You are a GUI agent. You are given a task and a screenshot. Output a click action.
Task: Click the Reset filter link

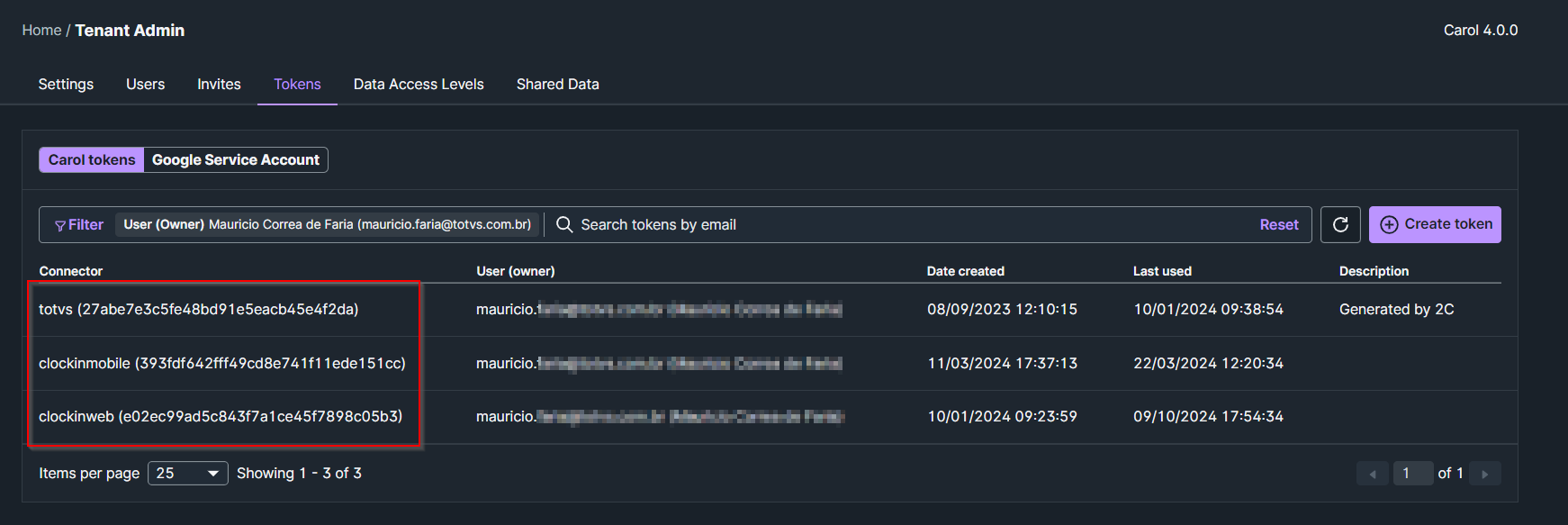1278,224
